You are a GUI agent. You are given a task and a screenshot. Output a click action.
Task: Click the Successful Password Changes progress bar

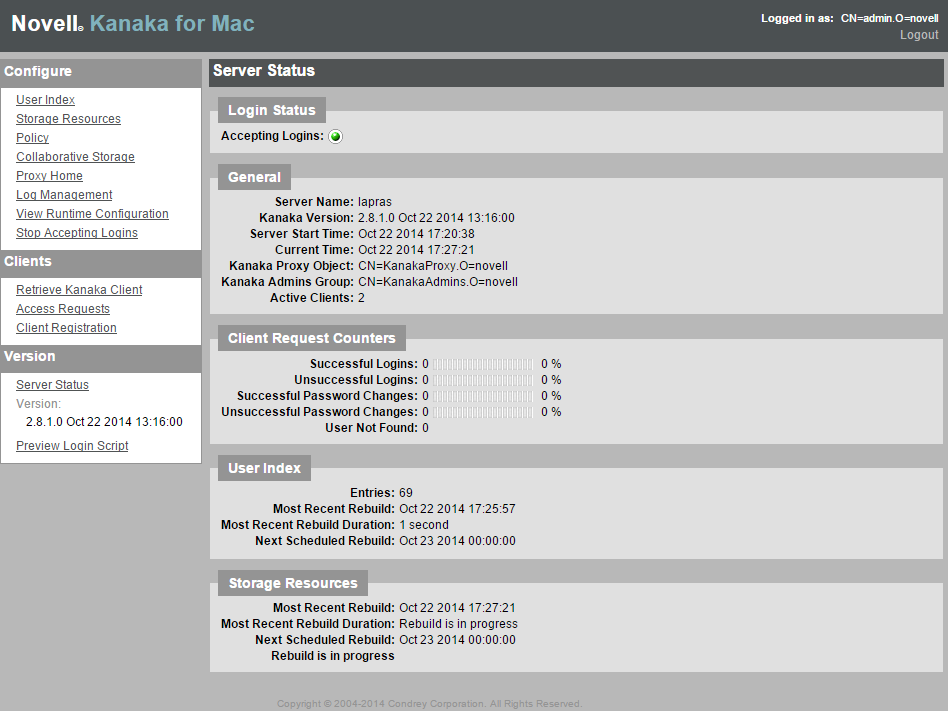pyautogui.click(x=483, y=396)
